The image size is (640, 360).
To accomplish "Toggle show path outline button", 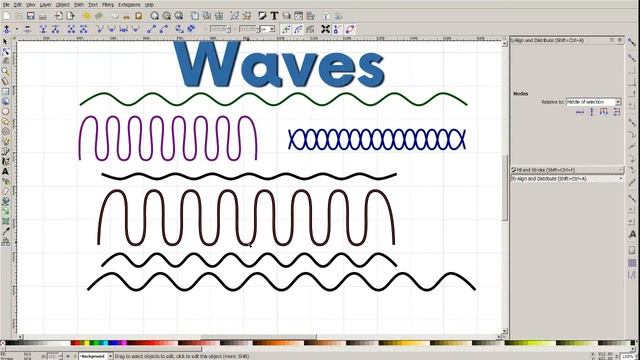I will click(349, 29).
